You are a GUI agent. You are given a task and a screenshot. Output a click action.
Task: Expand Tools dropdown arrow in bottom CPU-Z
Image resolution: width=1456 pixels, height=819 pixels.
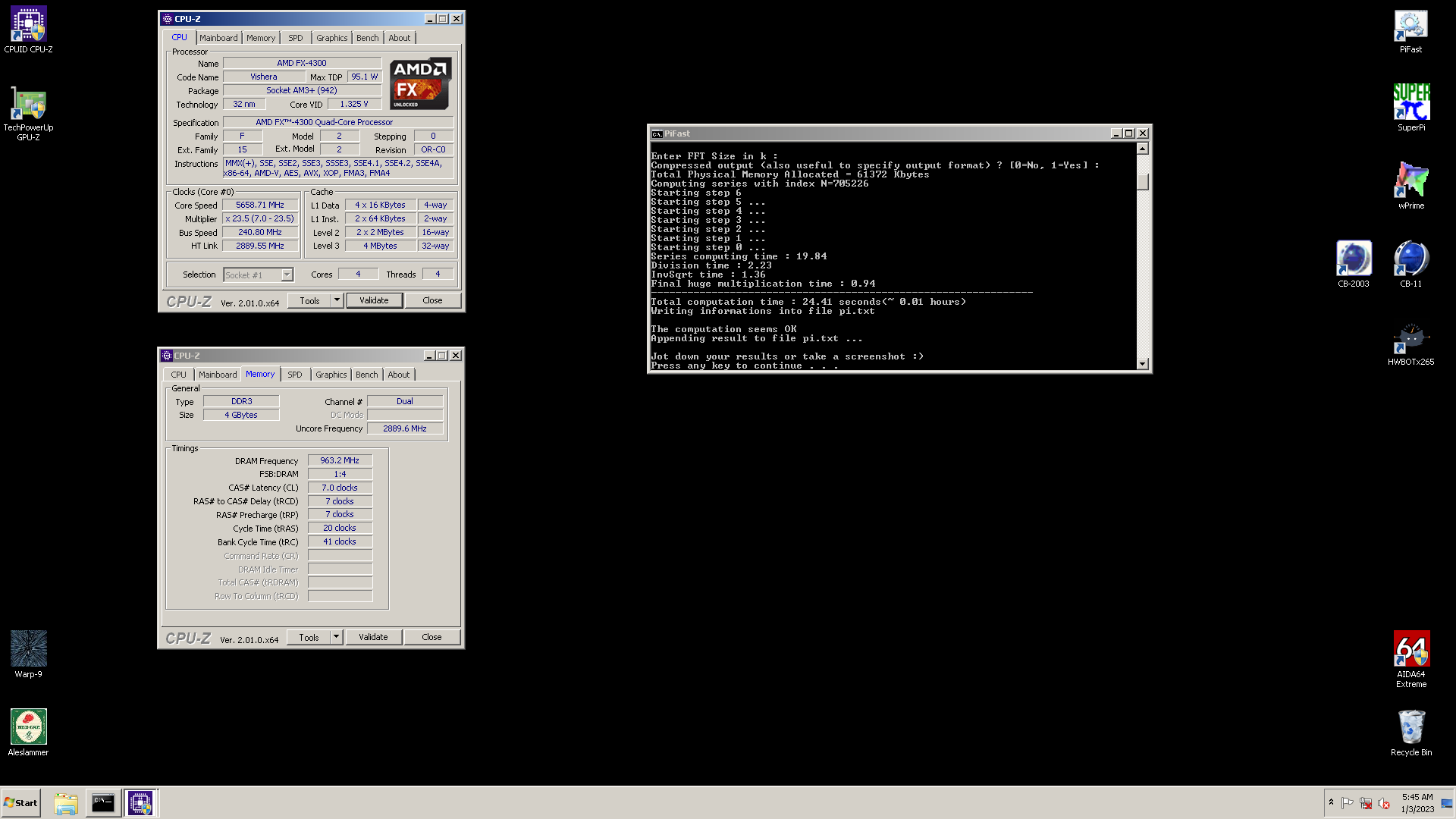[336, 637]
